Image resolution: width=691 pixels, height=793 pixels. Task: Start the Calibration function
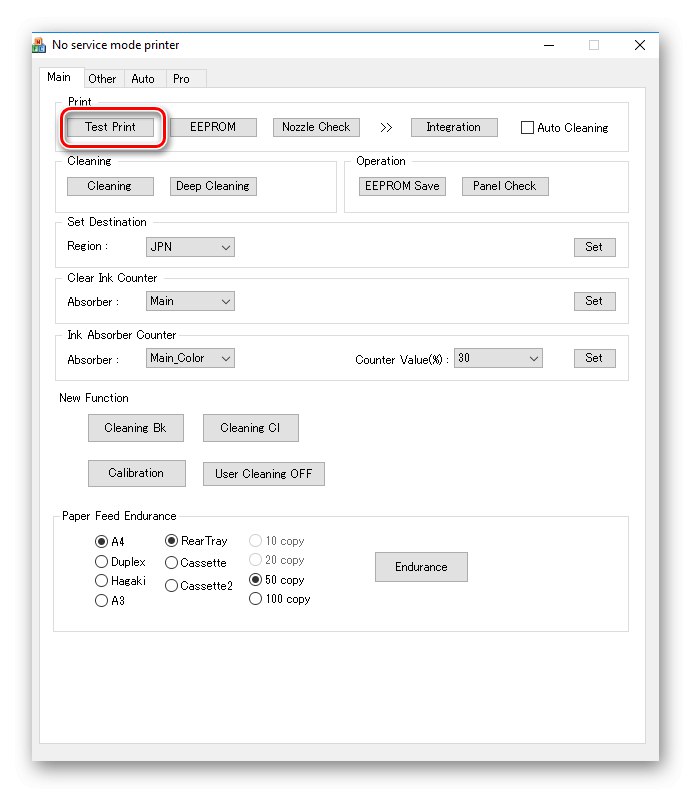tap(137, 473)
